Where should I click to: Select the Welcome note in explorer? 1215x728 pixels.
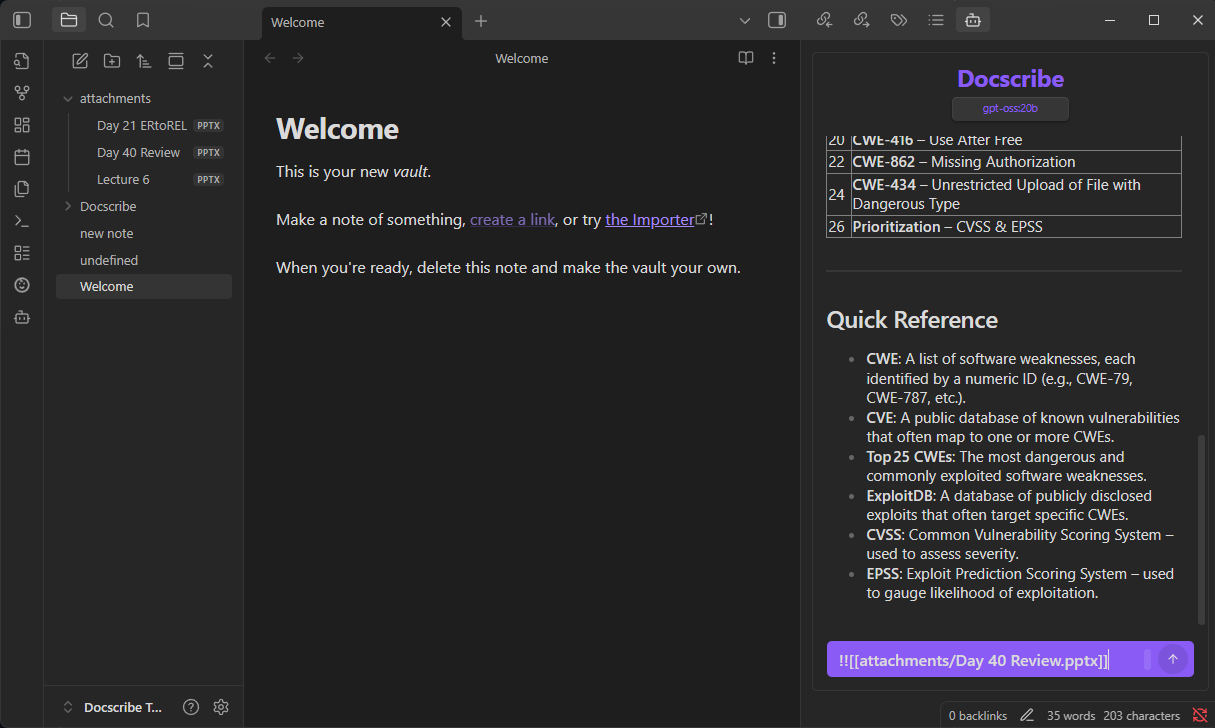point(144,286)
